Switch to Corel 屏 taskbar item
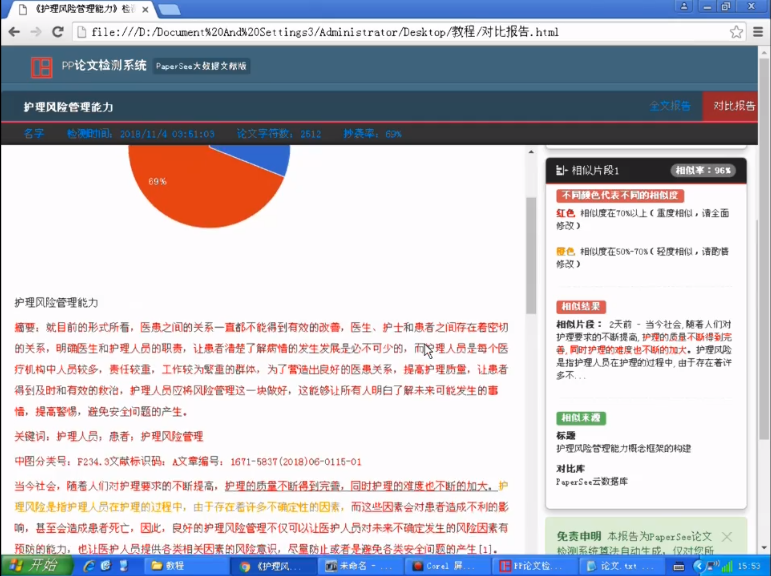This screenshot has width=771, height=576. [x=447, y=566]
